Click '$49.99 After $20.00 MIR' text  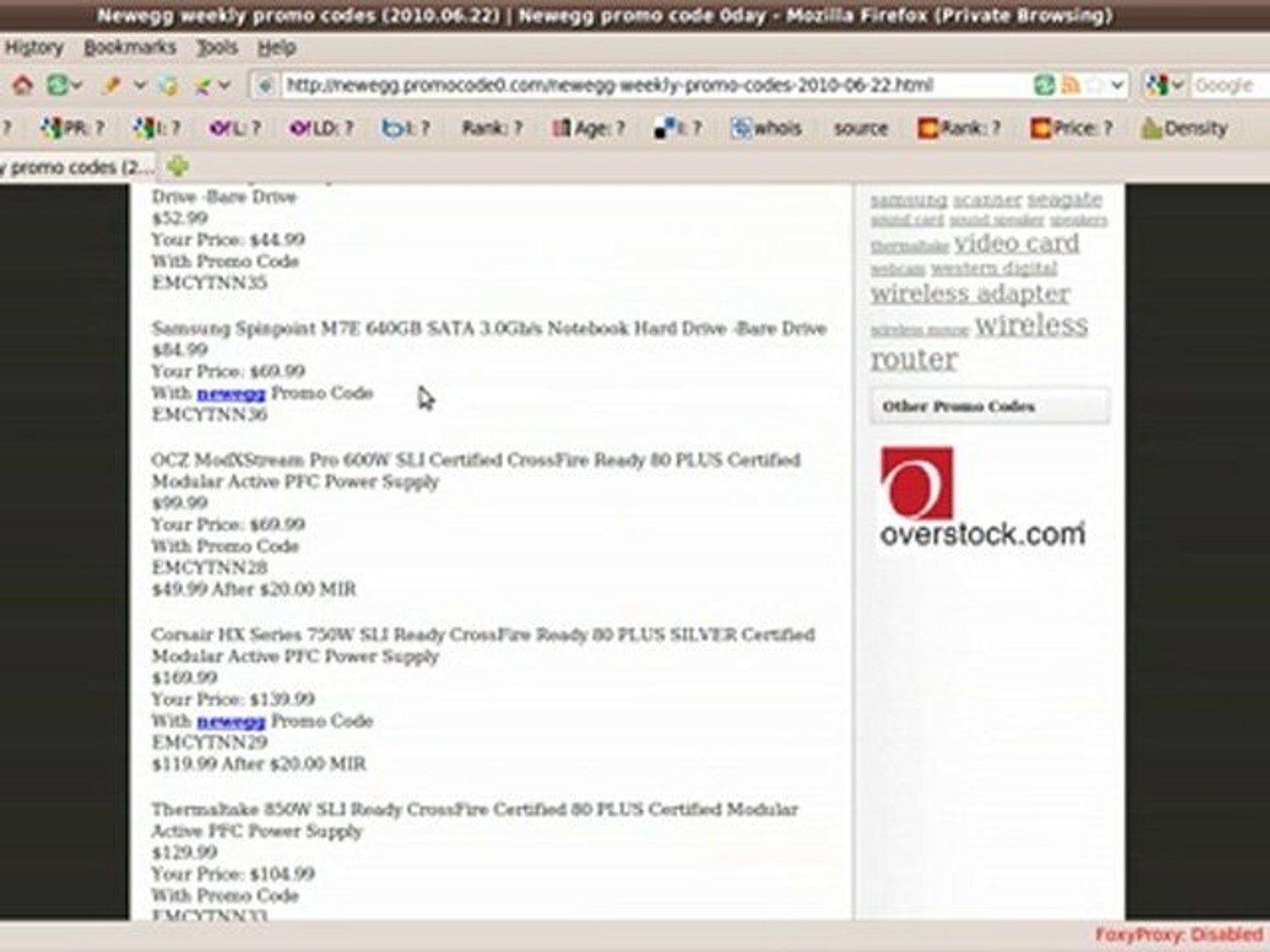coord(254,590)
